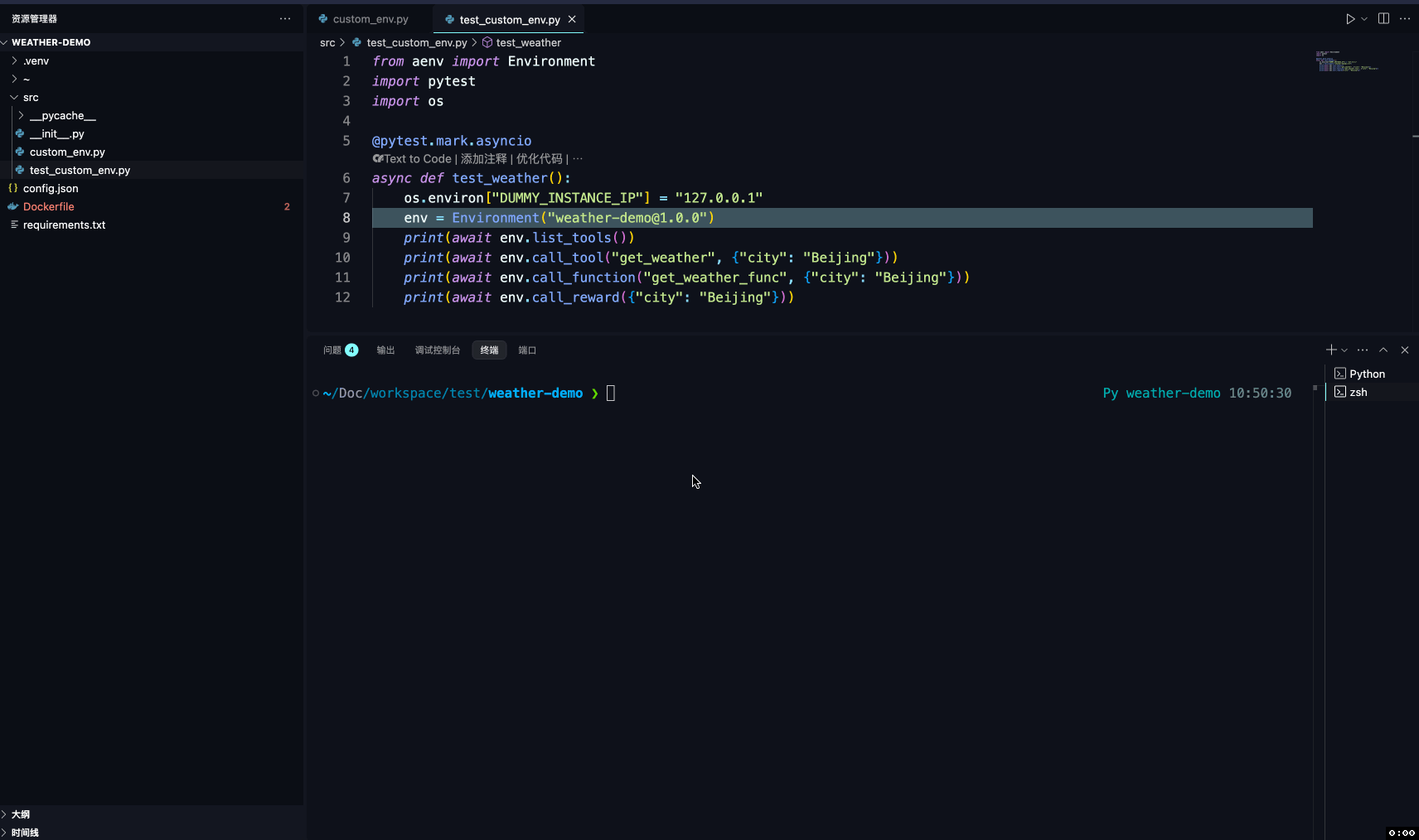This screenshot has height=840, width=1419.
Task: Click the minimap thumbnail preview
Action: pyautogui.click(x=1346, y=62)
